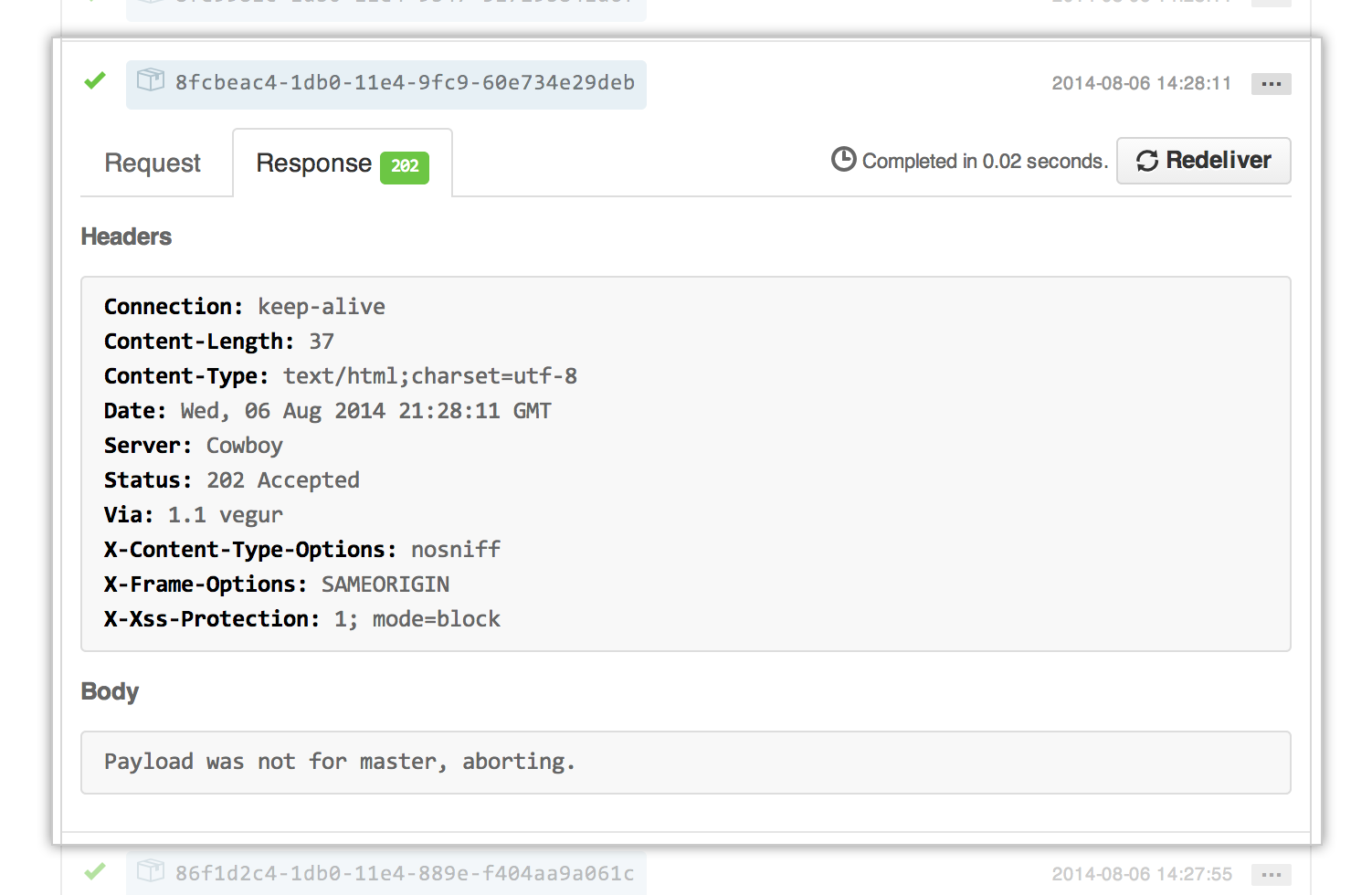Switch to the Request tab
This screenshot has width=1372, height=895.
tap(153, 163)
